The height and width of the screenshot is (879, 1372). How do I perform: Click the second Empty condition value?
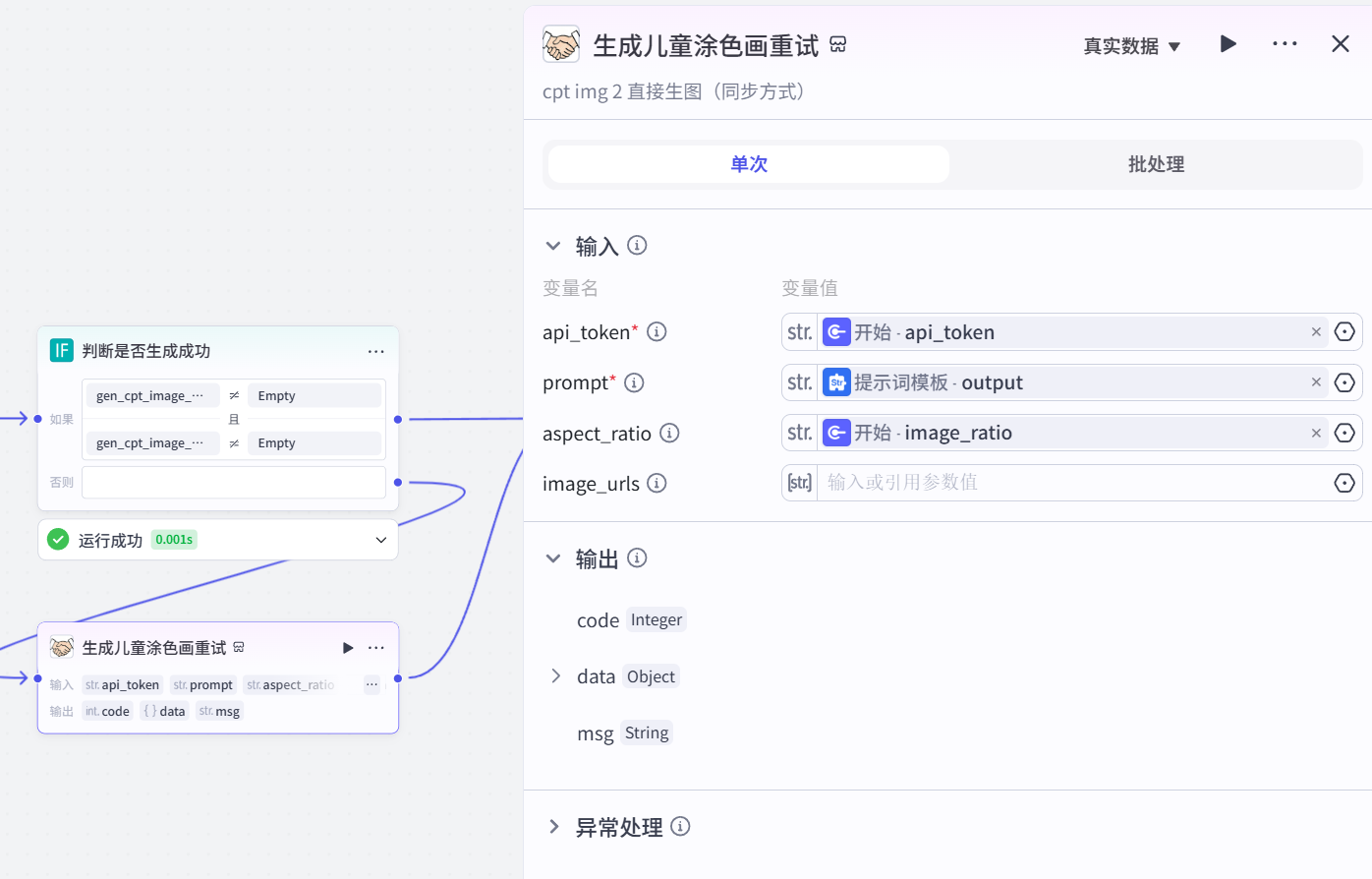pos(314,443)
